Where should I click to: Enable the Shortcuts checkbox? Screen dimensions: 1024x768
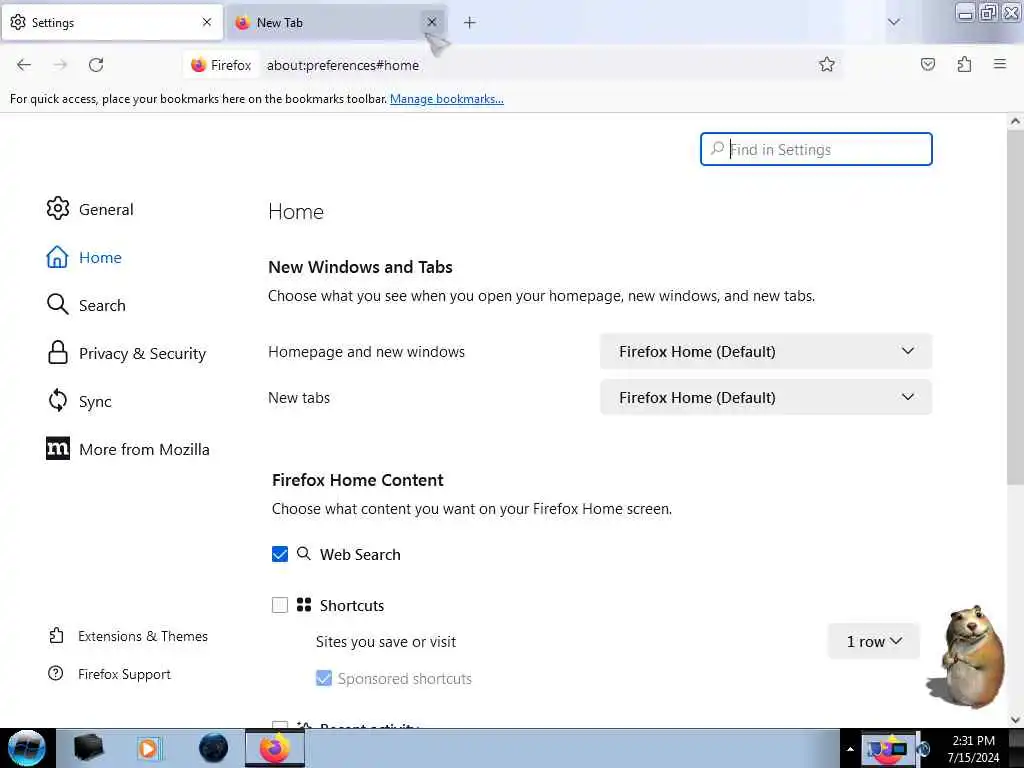pyautogui.click(x=280, y=605)
